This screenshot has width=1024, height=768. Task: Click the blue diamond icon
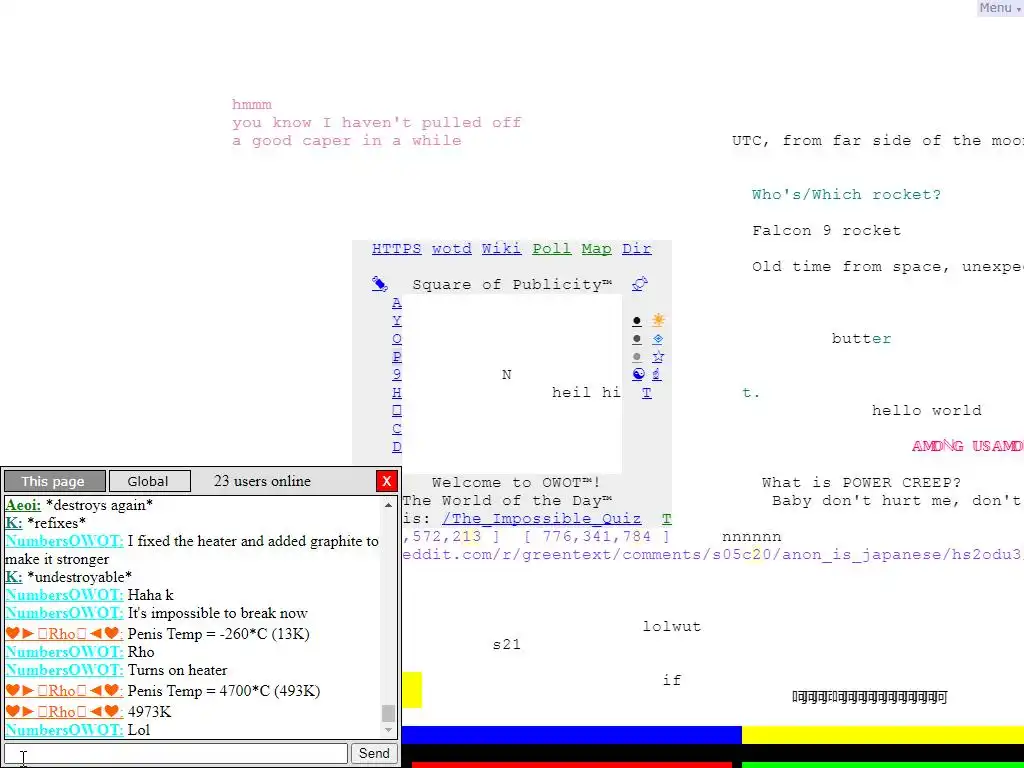pyautogui.click(x=658, y=338)
